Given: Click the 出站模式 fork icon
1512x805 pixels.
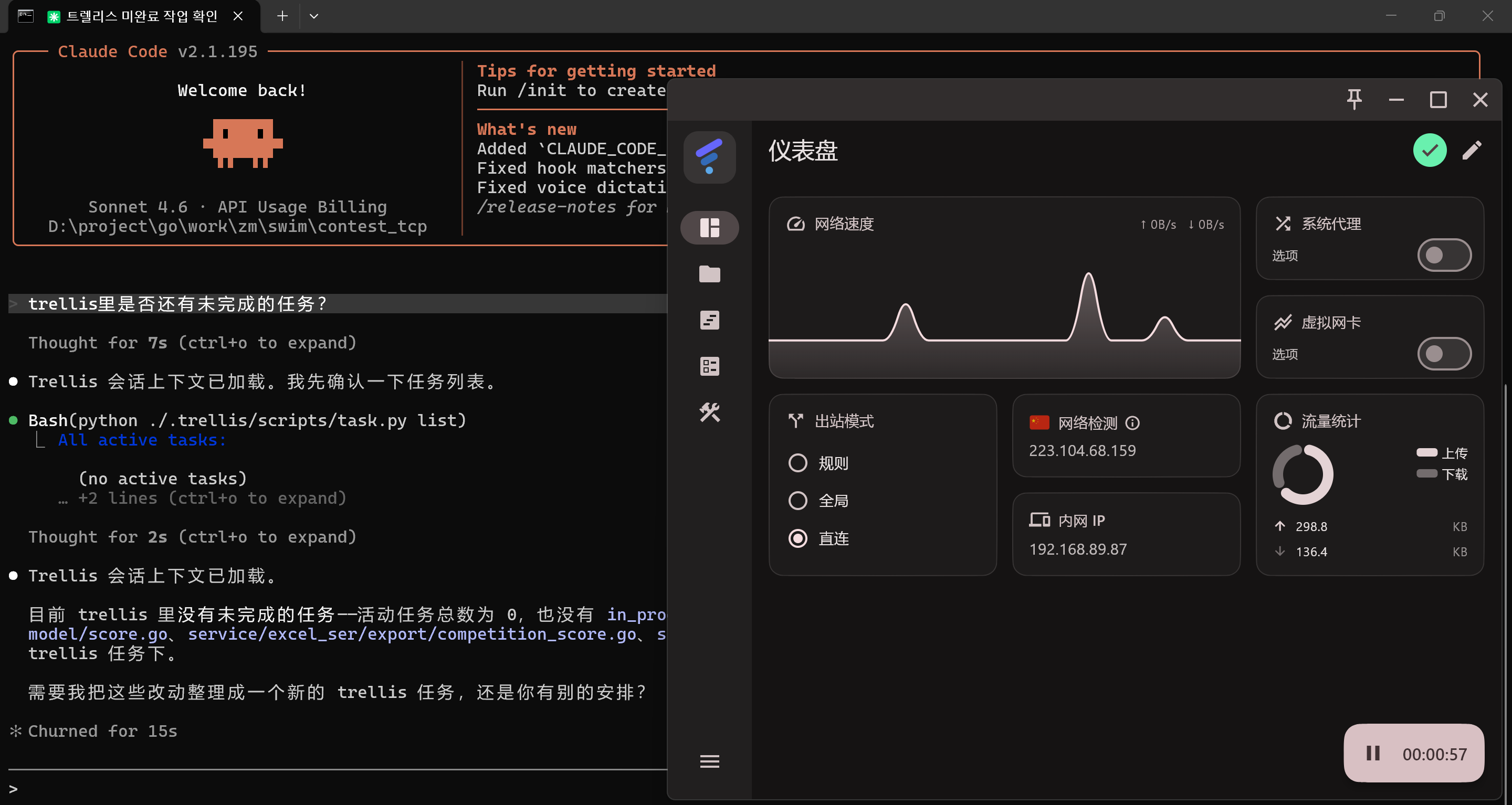Looking at the screenshot, I should pyautogui.click(x=795, y=421).
